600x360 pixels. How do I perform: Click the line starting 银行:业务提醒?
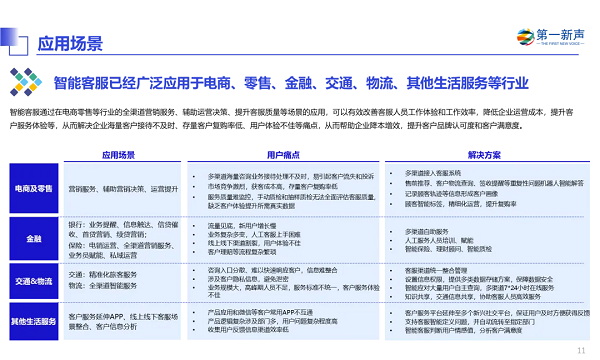click(123, 230)
